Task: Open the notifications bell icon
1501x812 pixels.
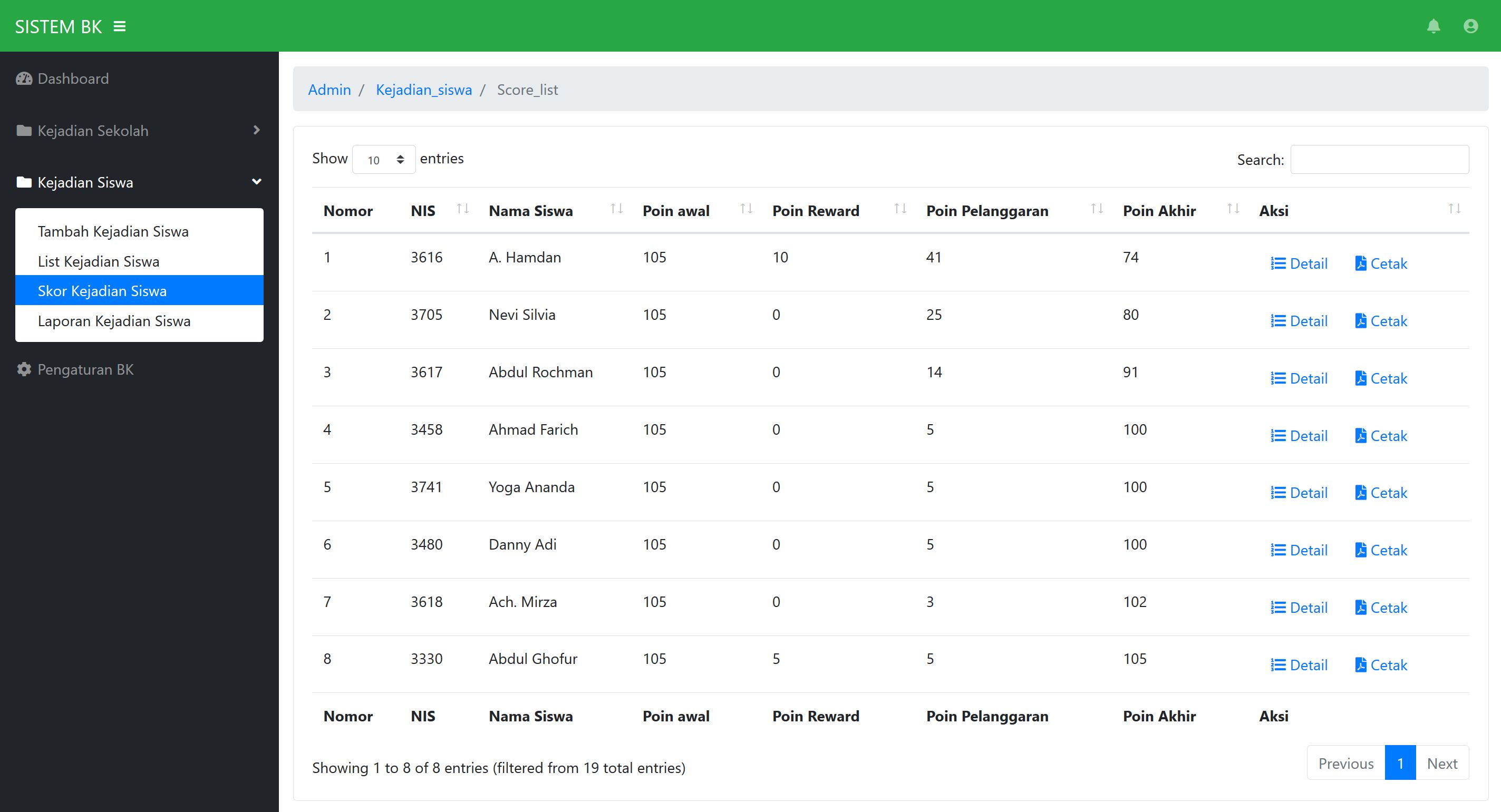Action: 1434,26
